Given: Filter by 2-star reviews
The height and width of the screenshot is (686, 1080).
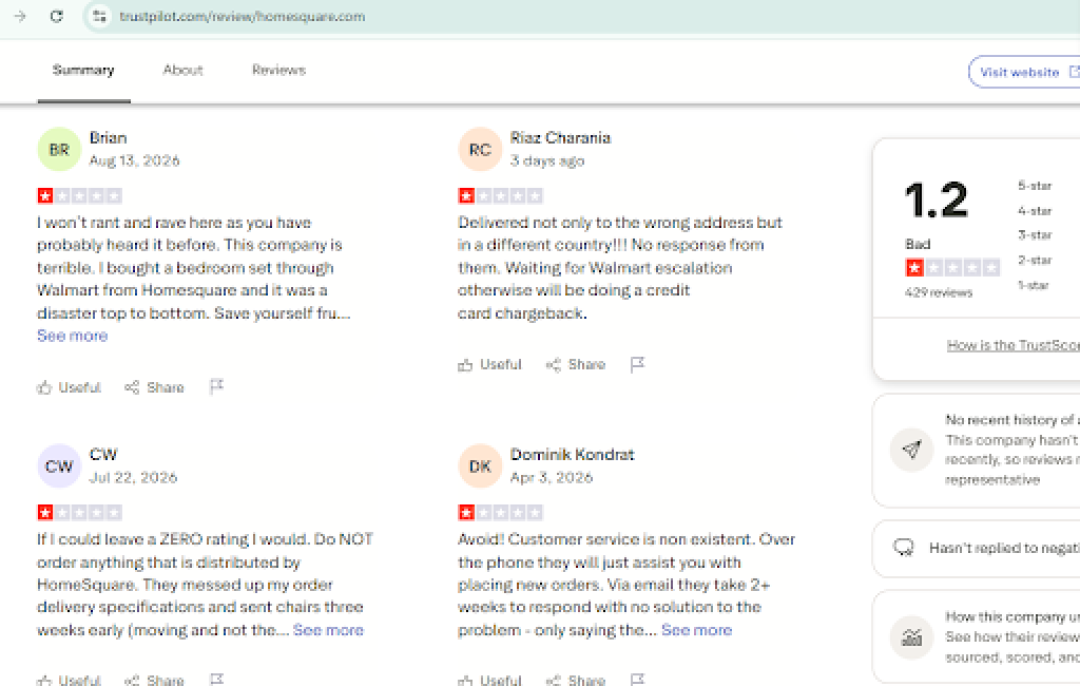Looking at the screenshot, I should coord(1035,260).
